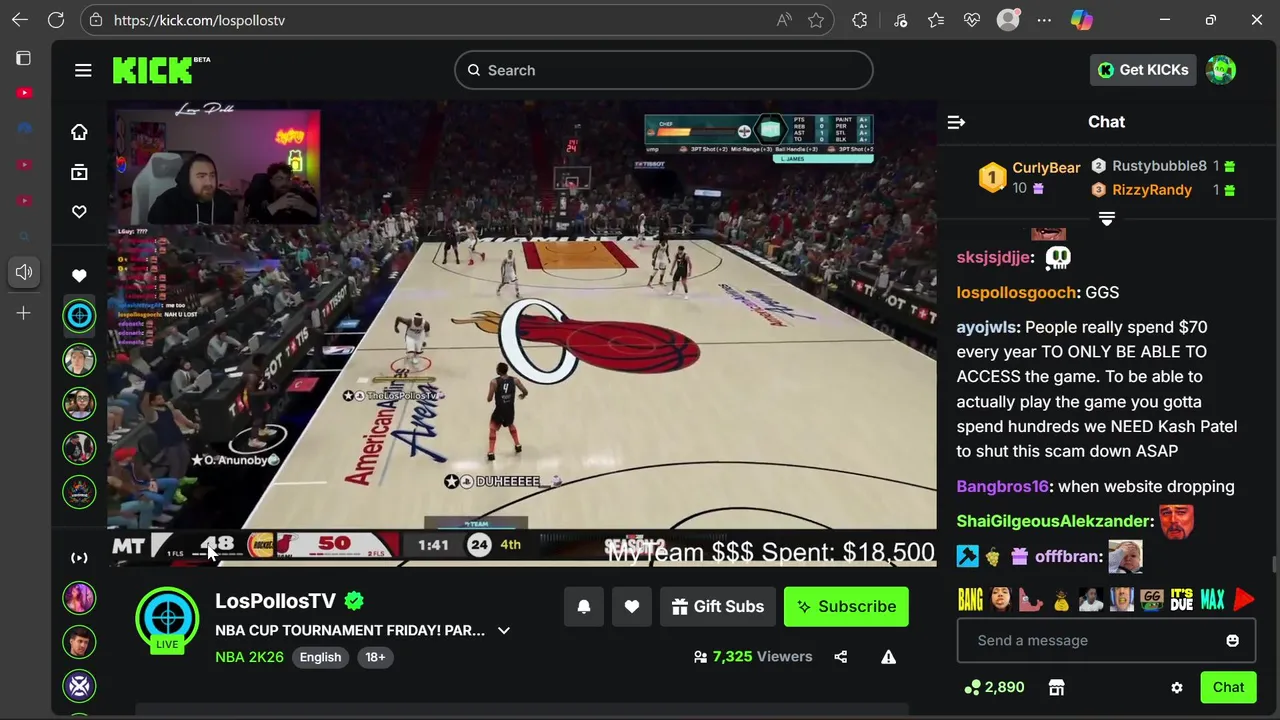Toggle follow heart for LosPollosTV
This screenshot has width=1280, height=720.
(x=632, y=606)
